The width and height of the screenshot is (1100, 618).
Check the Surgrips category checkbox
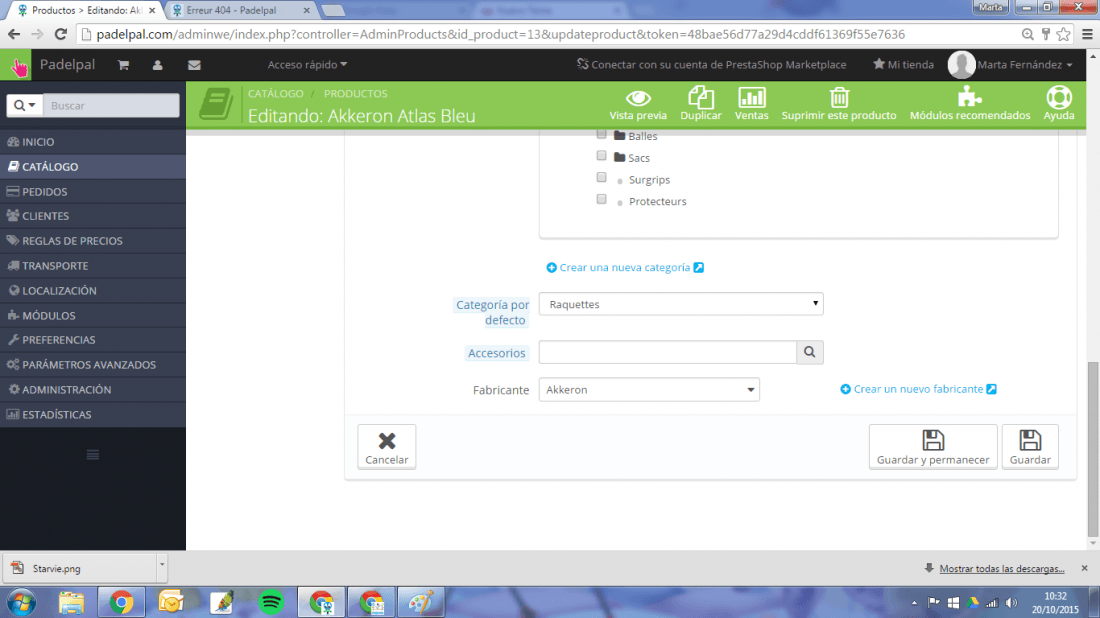[x=601, y=177]
